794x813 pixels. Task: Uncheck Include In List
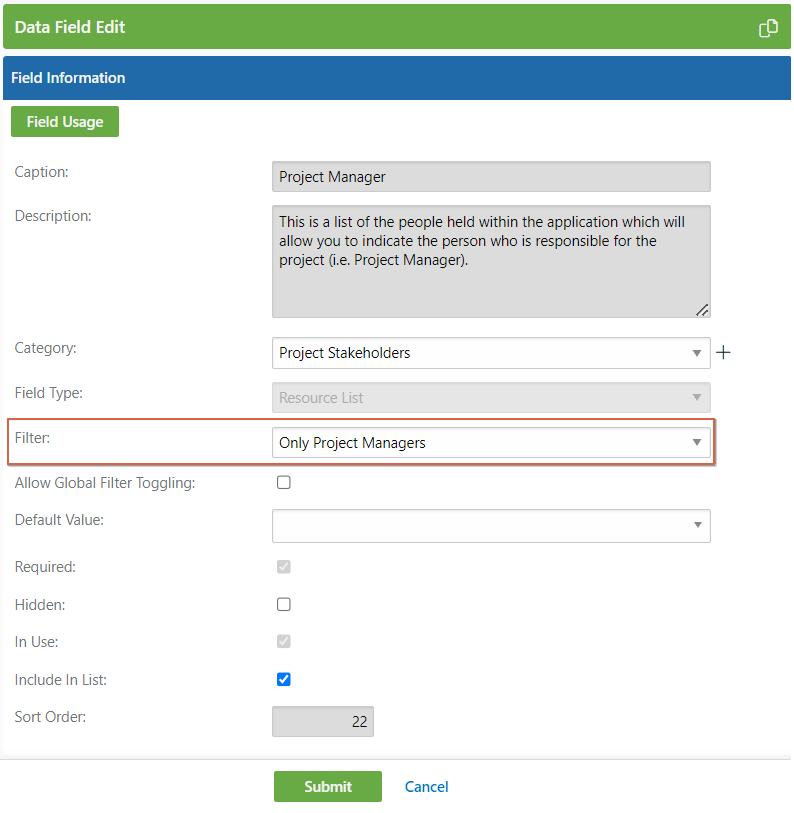[x=283, y=679]
